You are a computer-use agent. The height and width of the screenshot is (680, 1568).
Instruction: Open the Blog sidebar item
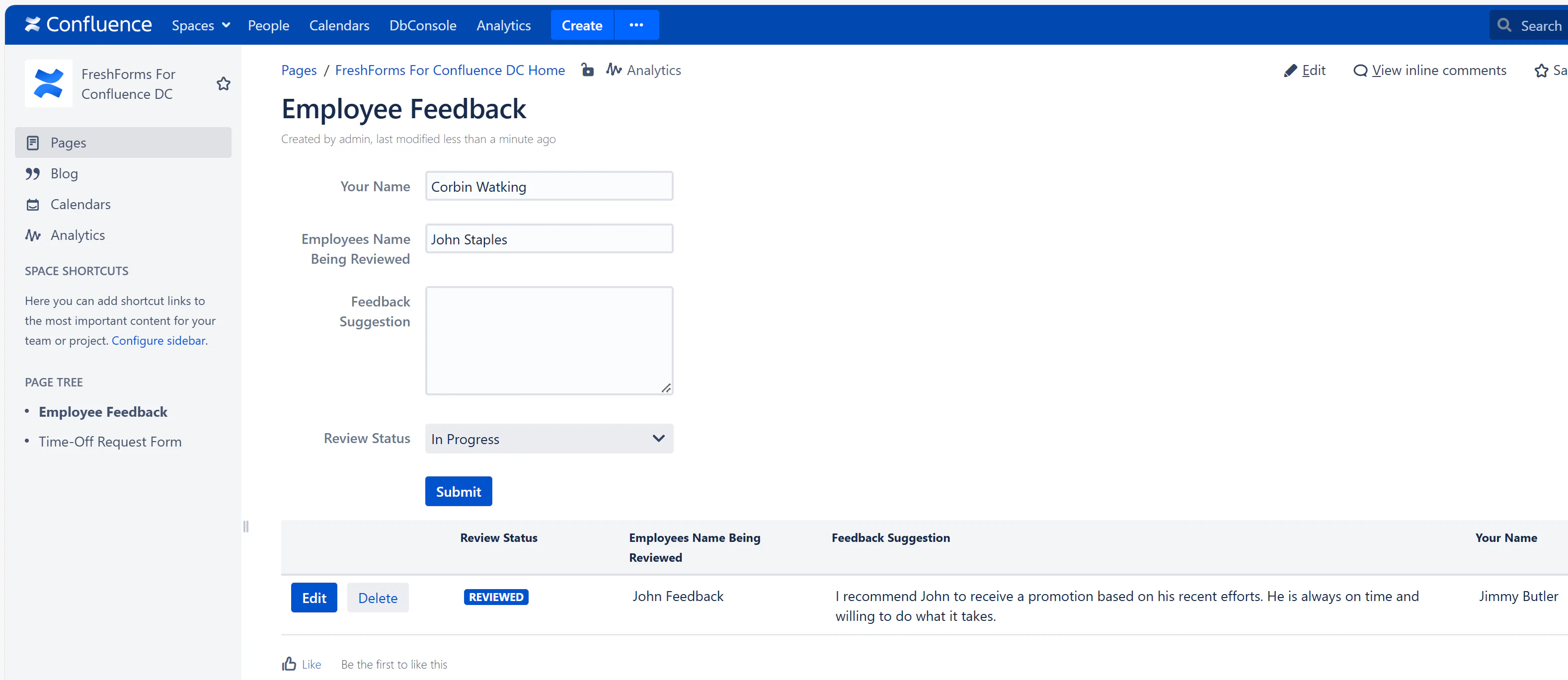click(x=64, y=173)
